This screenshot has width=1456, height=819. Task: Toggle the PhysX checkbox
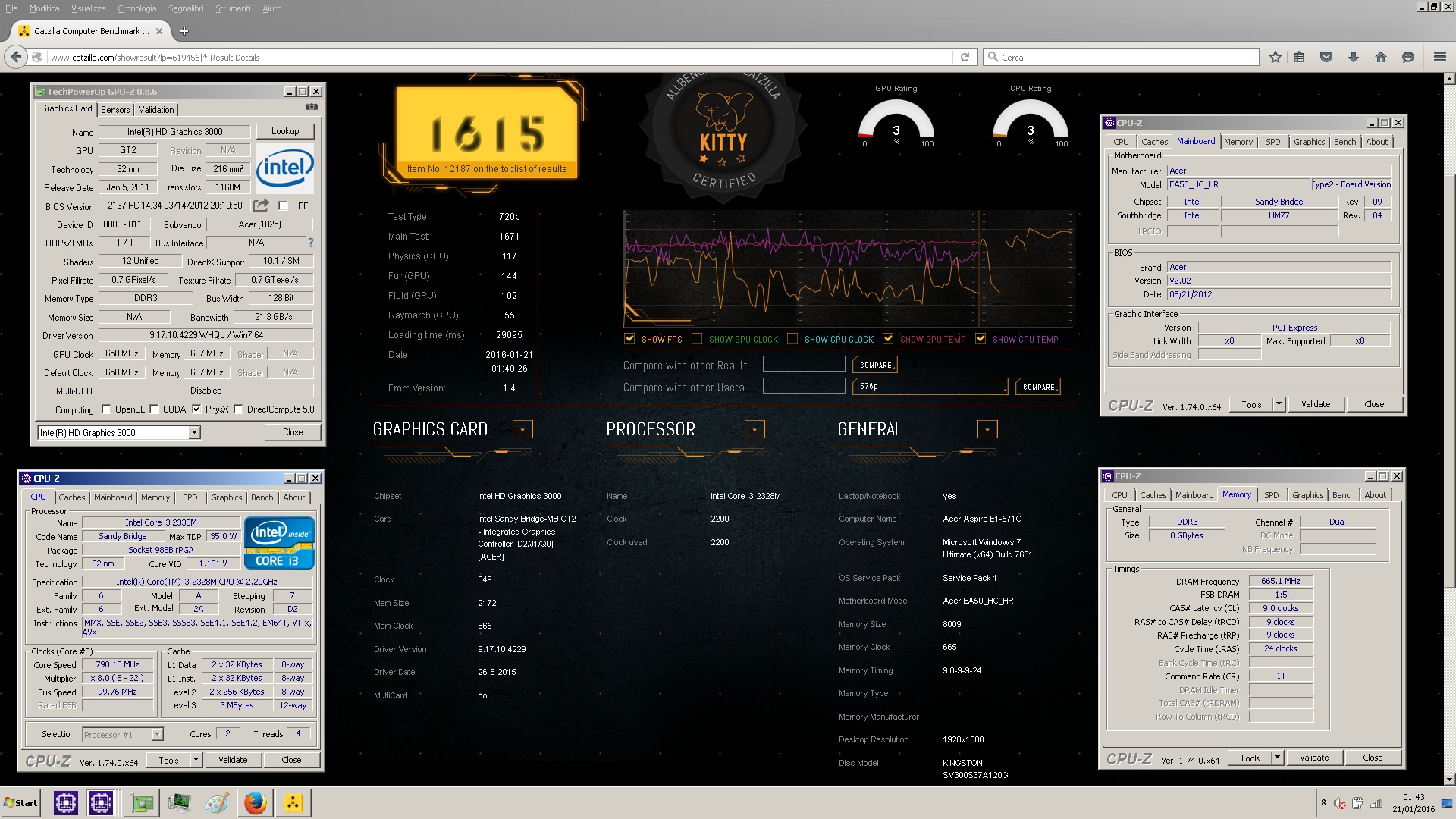click(x=196, y=409)
